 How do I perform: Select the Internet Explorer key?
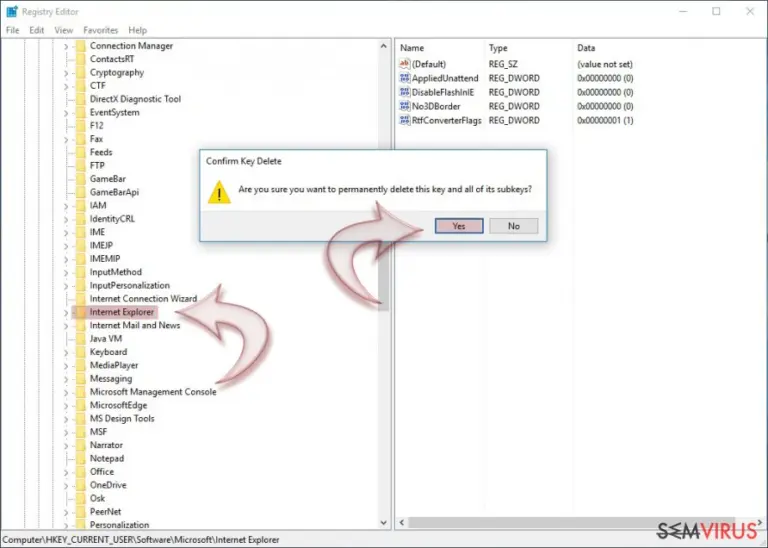[x=121, y=312]
